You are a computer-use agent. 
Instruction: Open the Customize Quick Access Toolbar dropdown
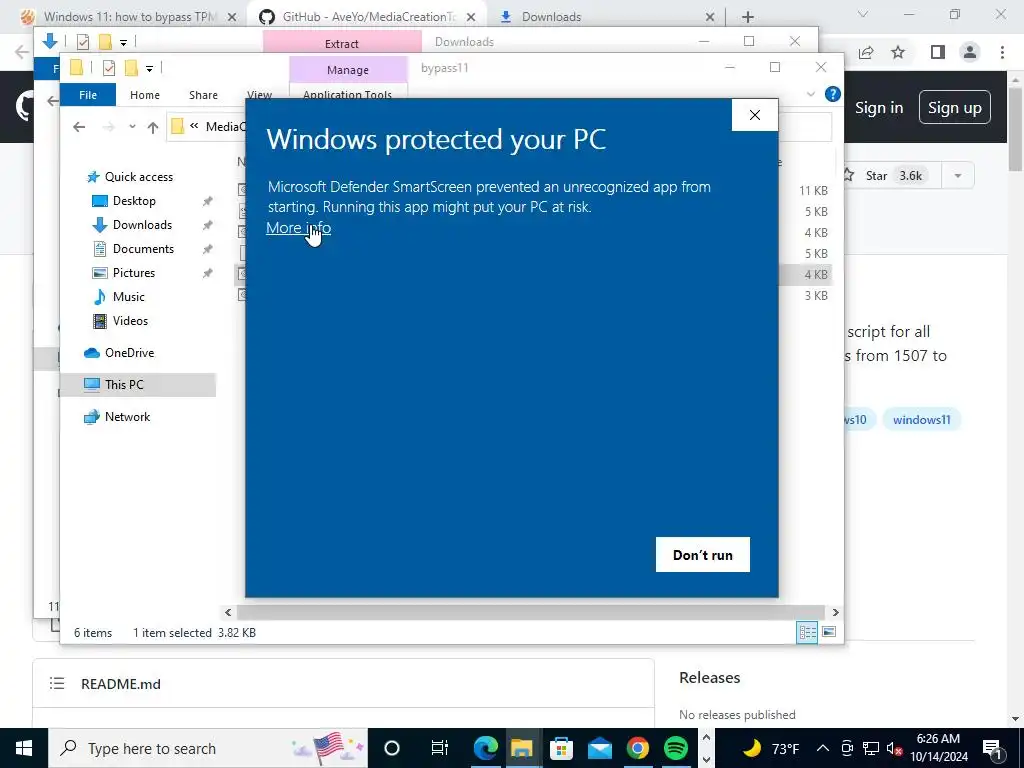(x=150, y=68)
